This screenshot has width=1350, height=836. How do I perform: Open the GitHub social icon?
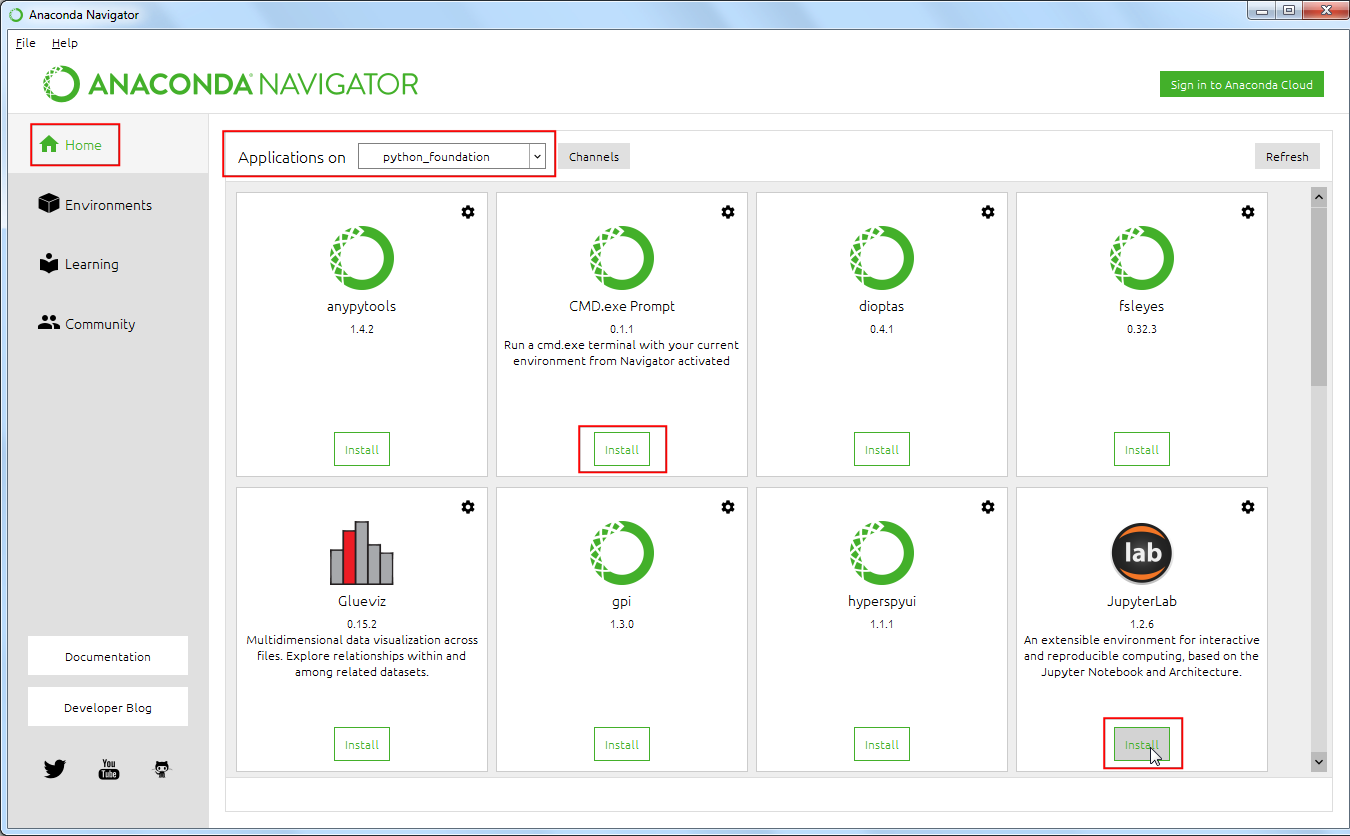coord(162,769)
